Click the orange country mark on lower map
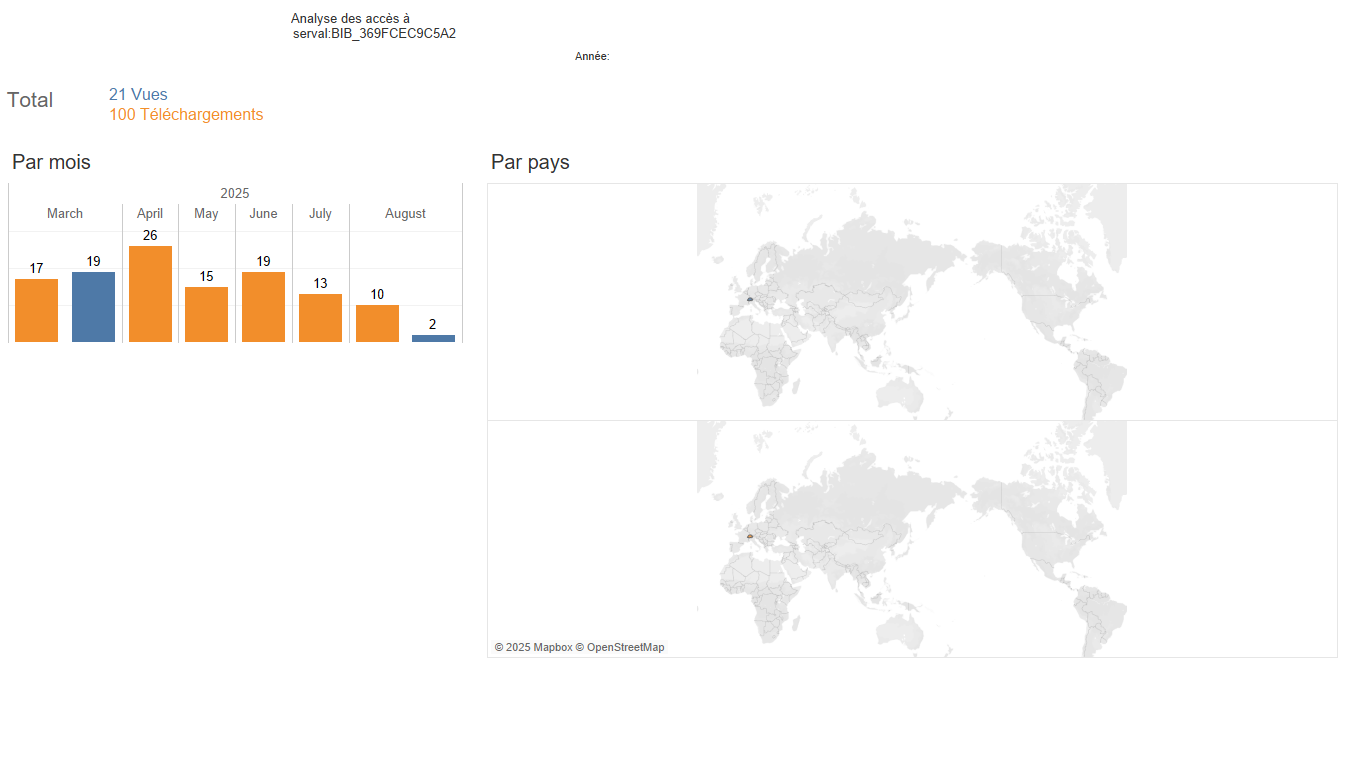This screenshot has height=768, width=1366. pyautogui.click(x=749, y=536)
